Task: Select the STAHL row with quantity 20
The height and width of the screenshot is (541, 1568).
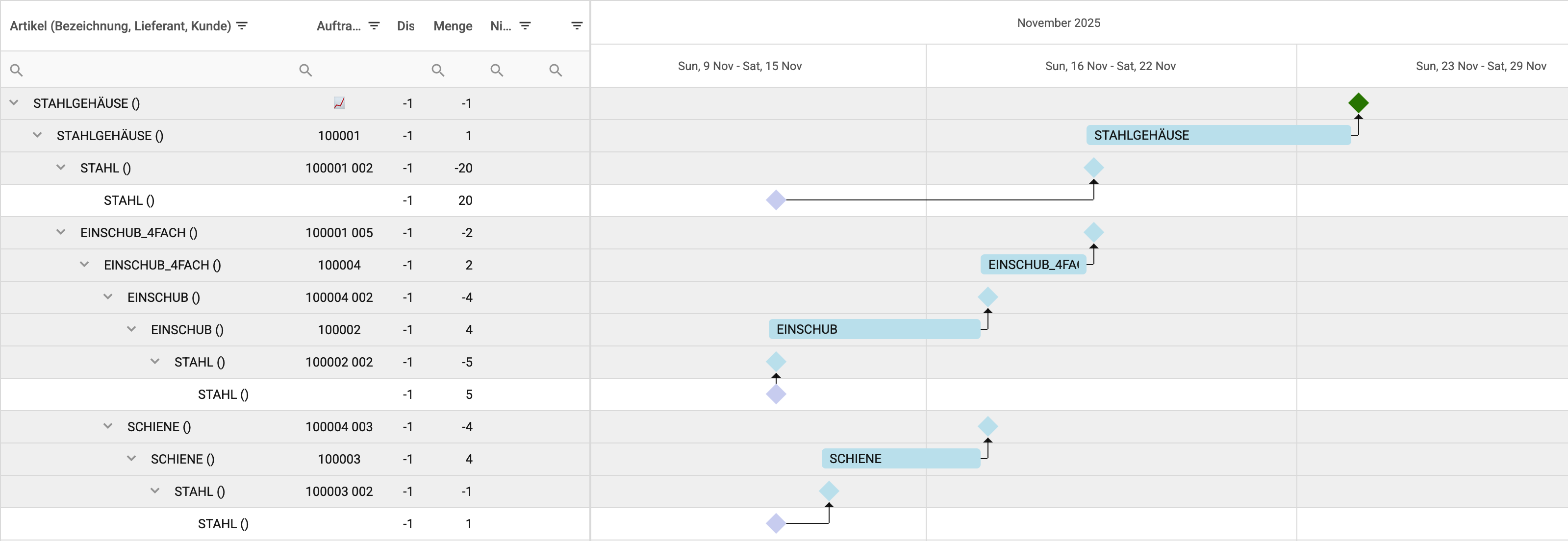Action: 129,200
